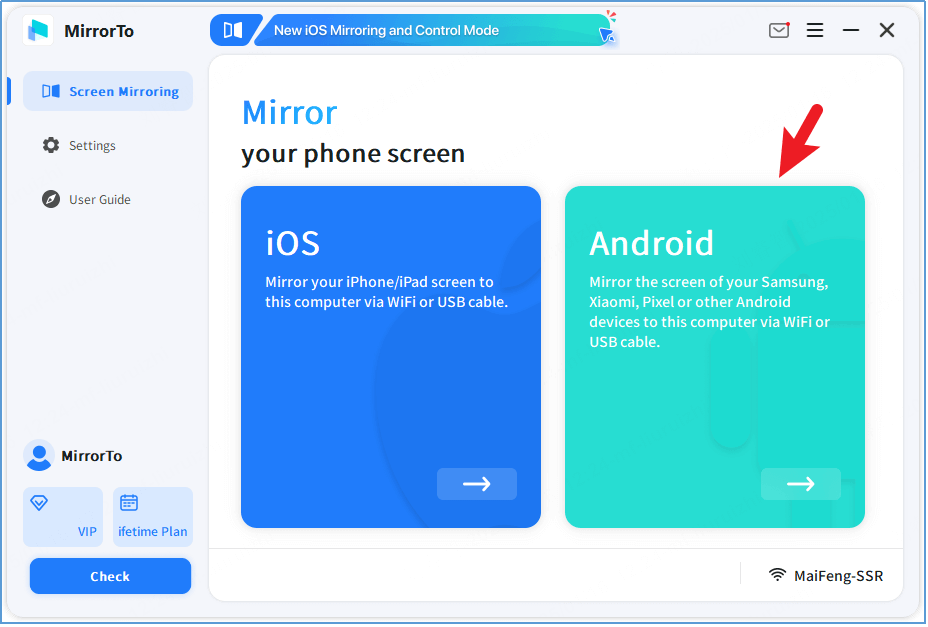Open the mail envelope messages icon

[779, 30]
